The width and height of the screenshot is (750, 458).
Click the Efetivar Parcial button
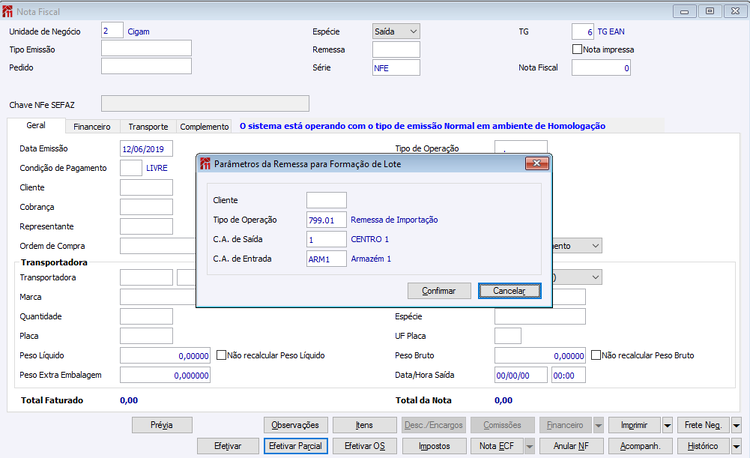point(296,446)
